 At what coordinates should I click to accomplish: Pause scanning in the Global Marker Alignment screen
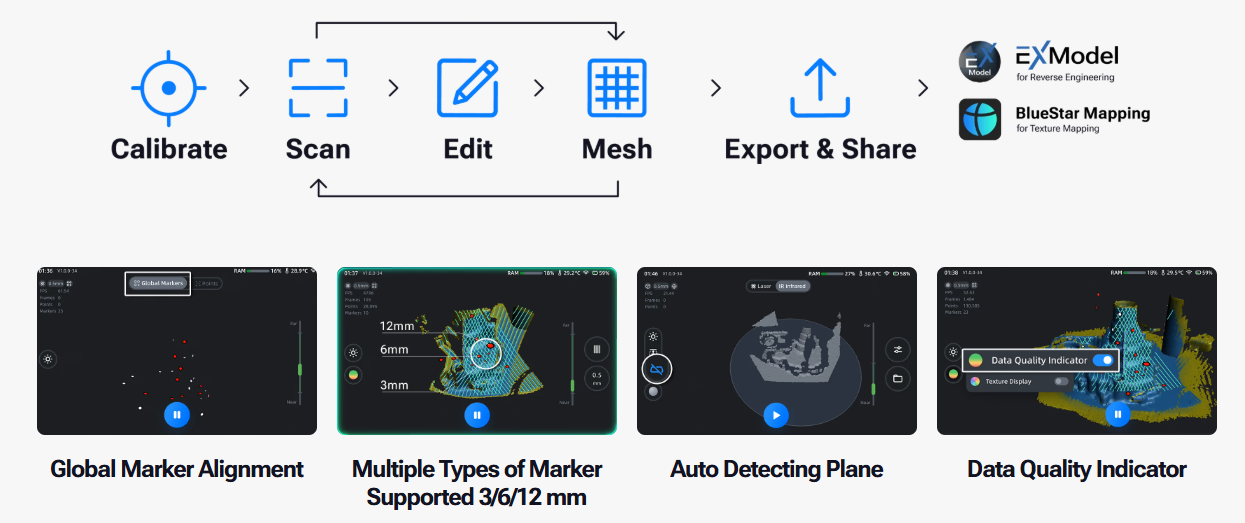point(176,414)
